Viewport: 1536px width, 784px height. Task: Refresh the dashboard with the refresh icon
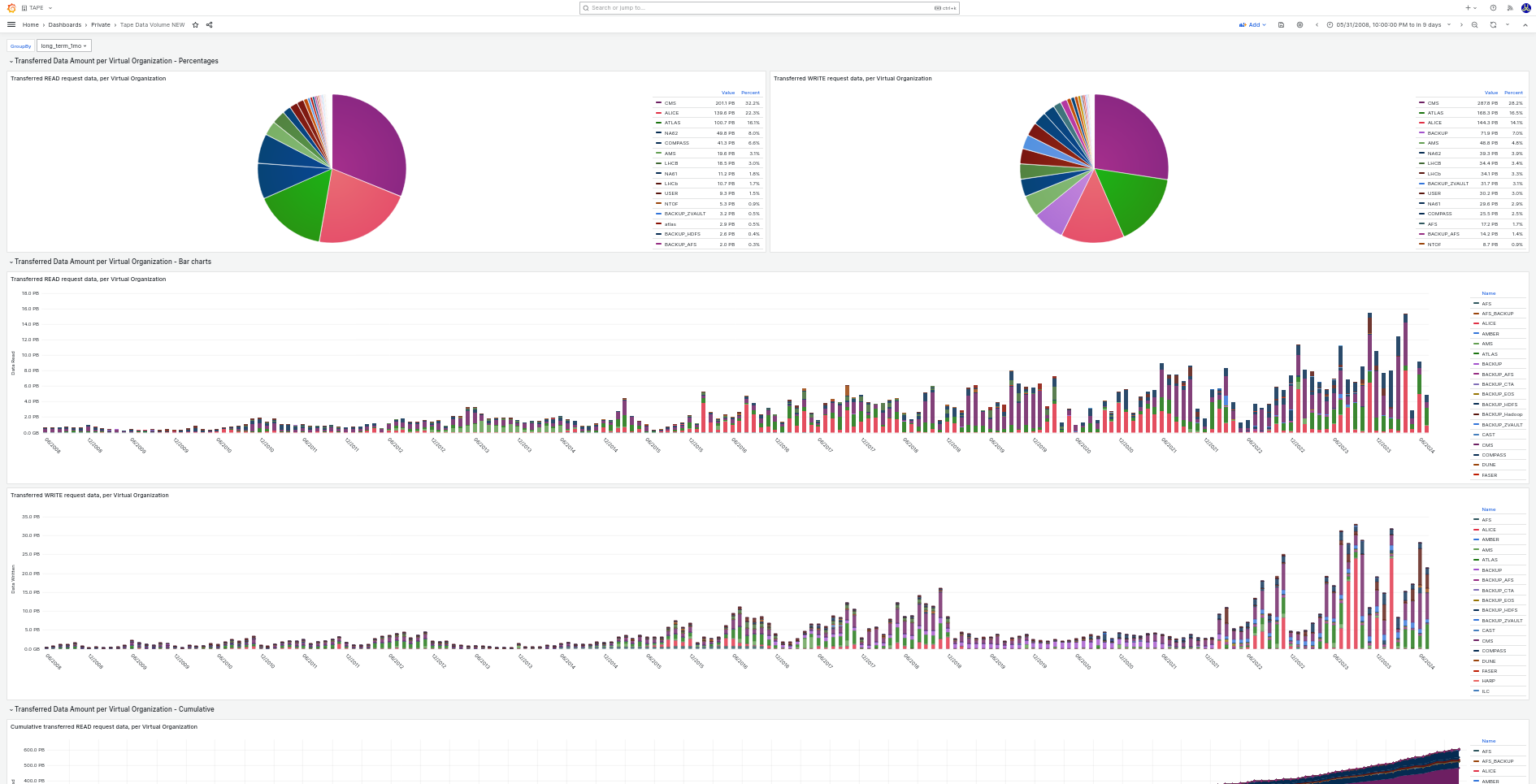[1493, 25]
